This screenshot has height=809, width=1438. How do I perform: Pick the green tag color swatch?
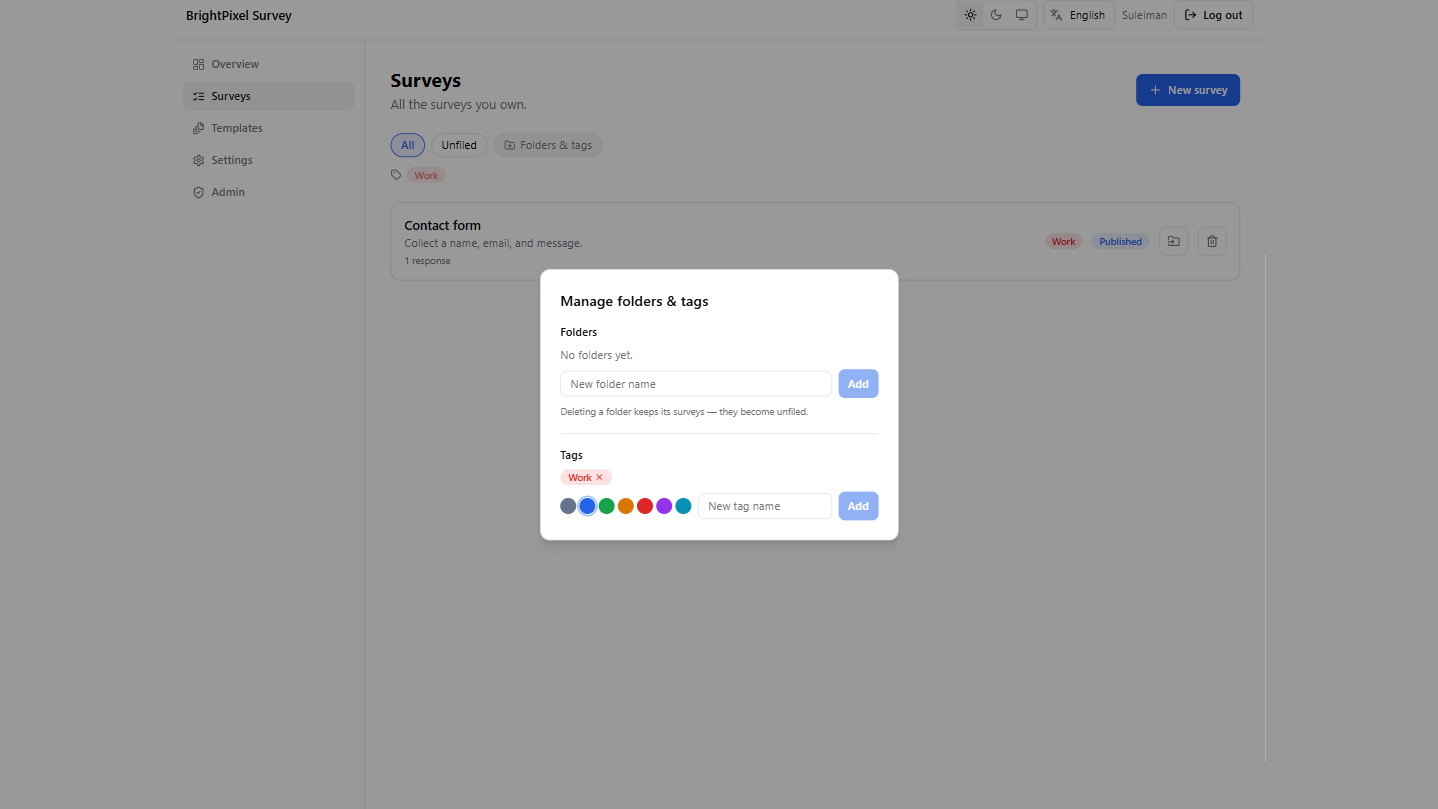(606, 506)
